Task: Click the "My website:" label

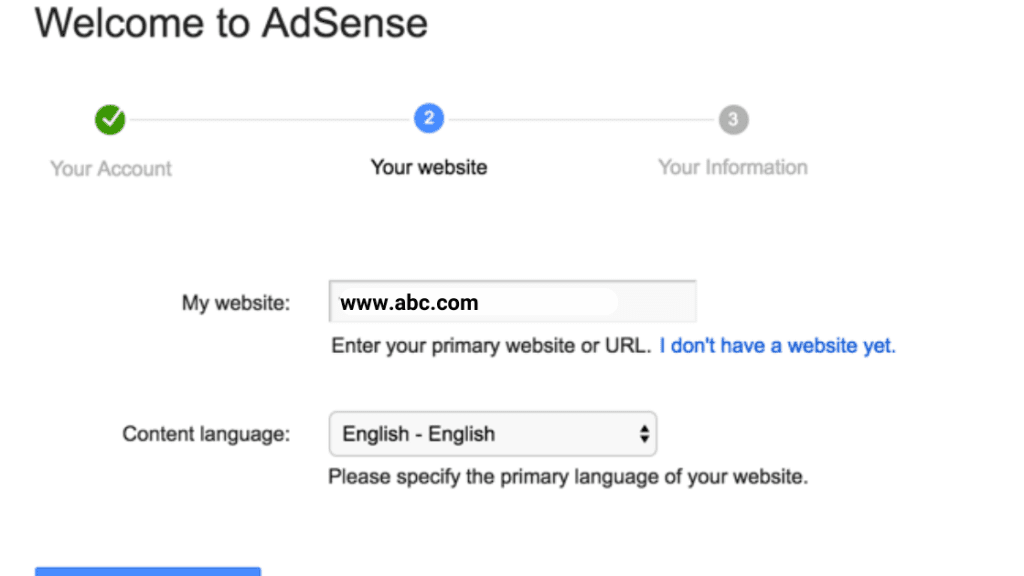Action: point(236,303)
